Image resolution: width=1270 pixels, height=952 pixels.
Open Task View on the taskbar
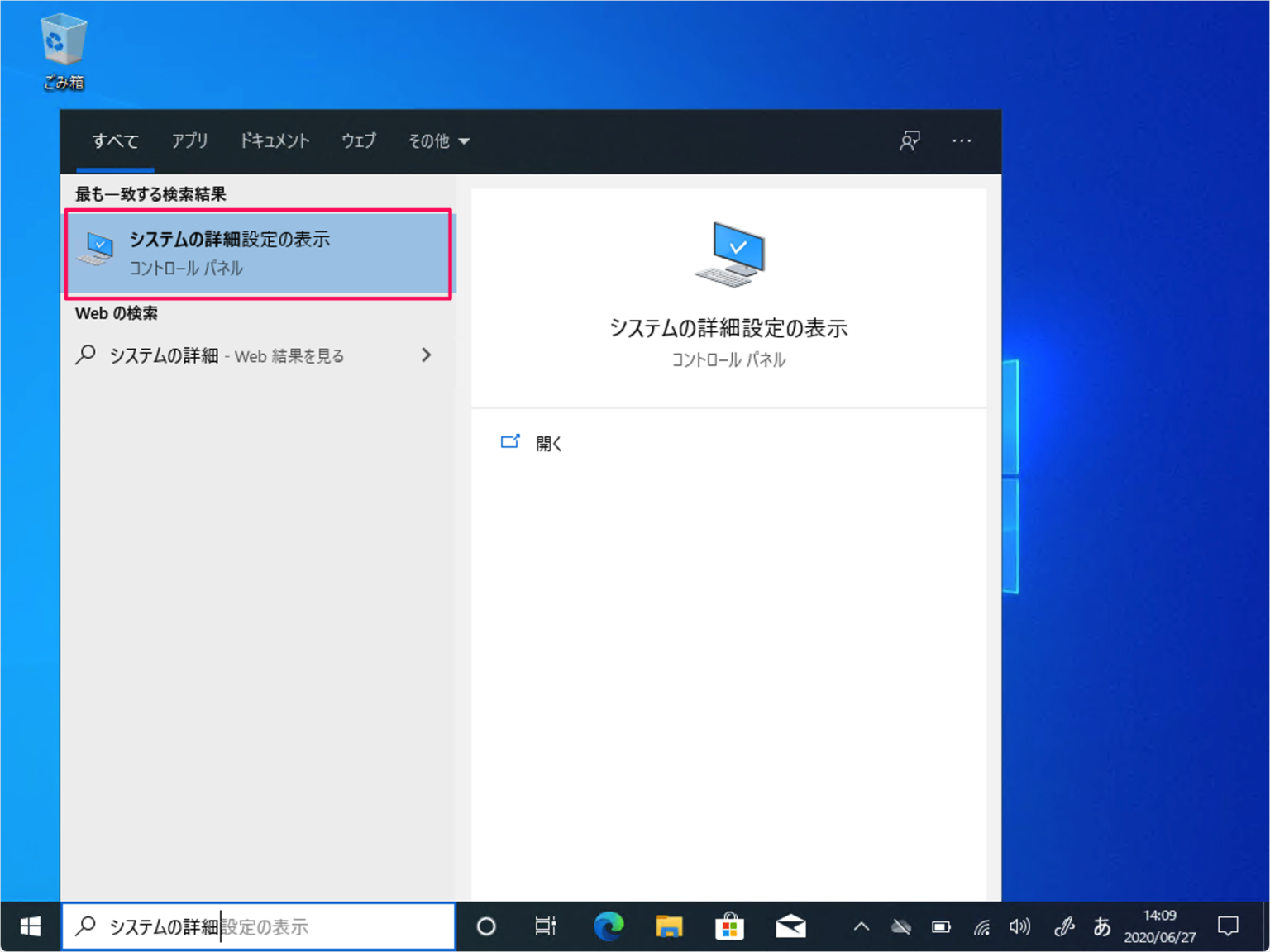pyautogui.click(x=545, y=926)
